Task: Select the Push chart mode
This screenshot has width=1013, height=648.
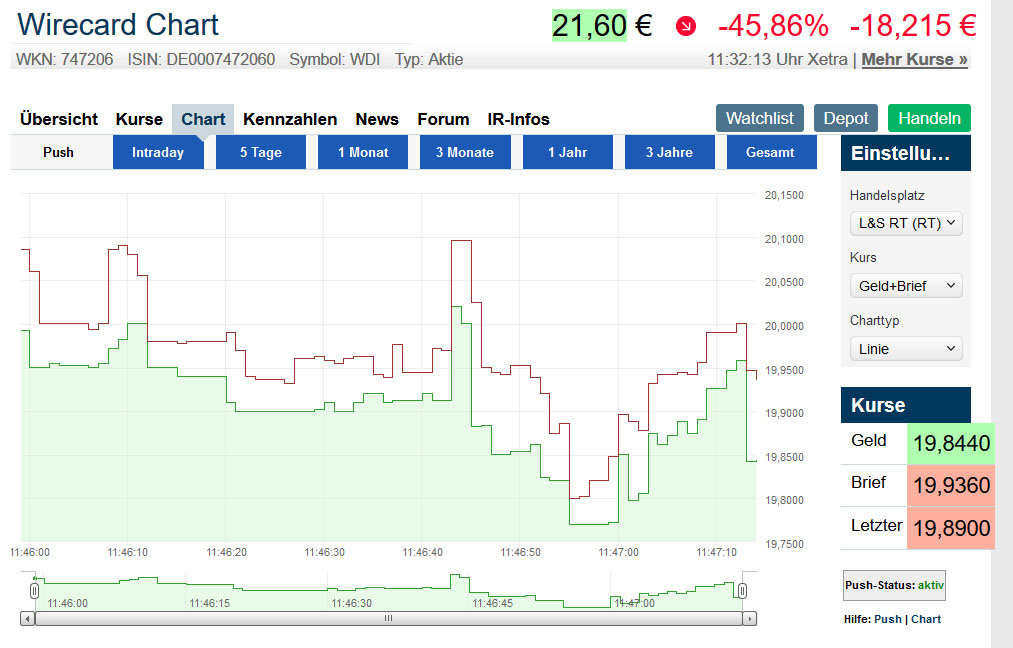Action: [x=58, y=152]
